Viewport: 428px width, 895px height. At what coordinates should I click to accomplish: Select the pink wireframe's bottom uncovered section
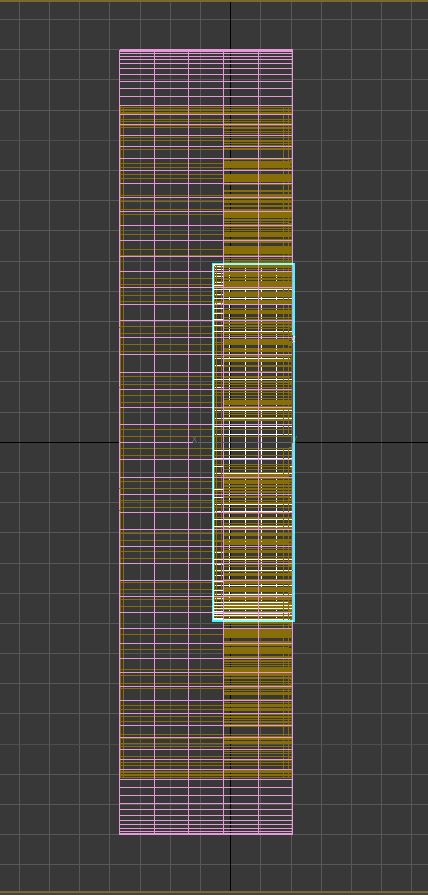206,807
